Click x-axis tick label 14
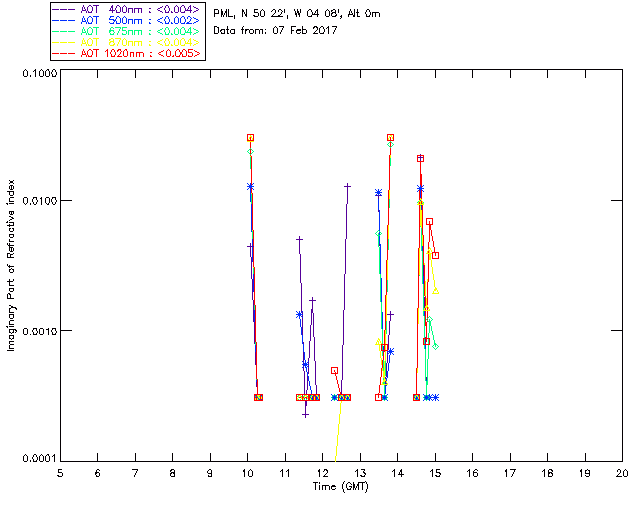This screenshot has width=640, height=512. tap(398, 473)
